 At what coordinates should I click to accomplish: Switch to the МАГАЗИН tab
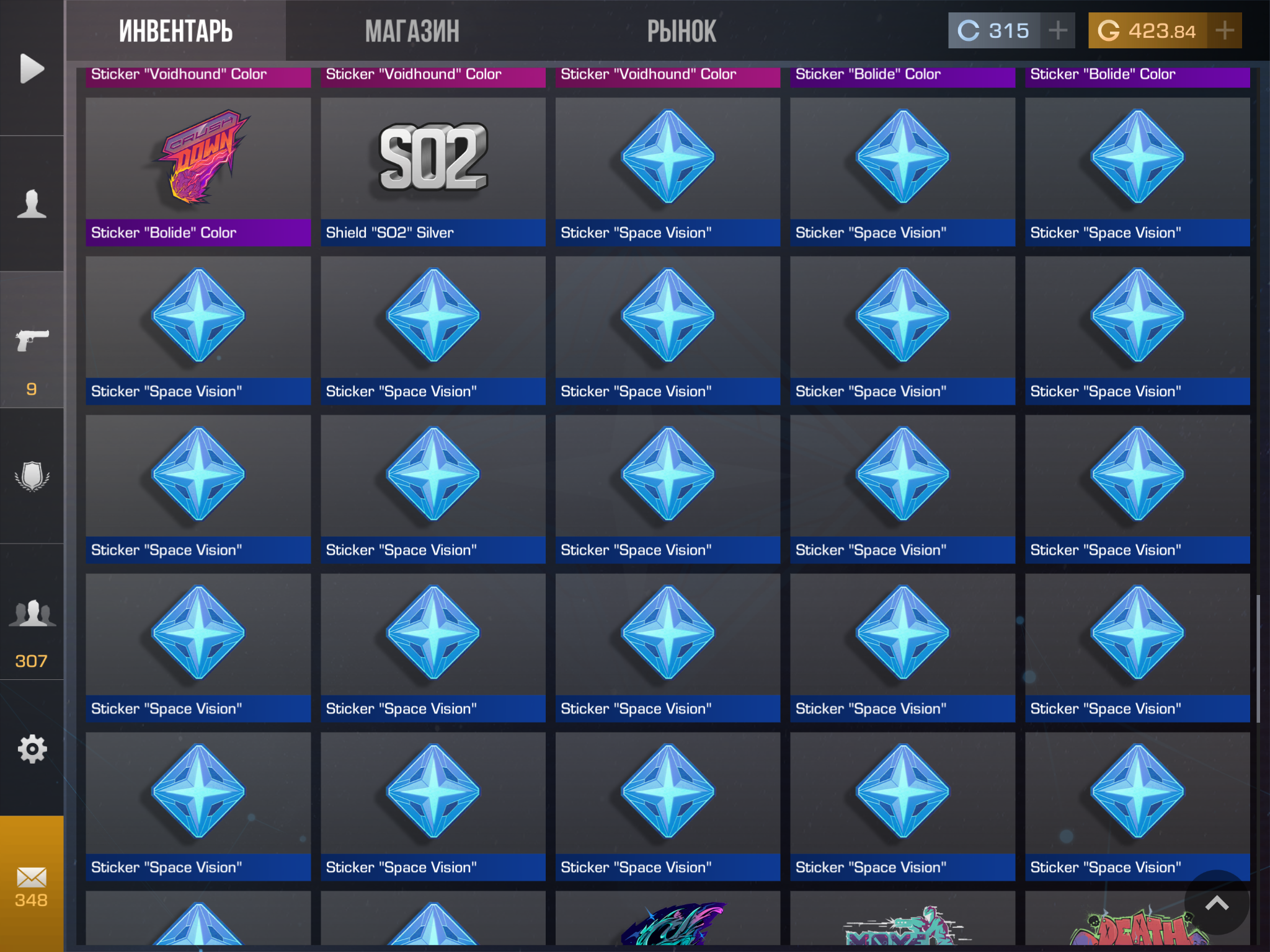pos(412,31)
